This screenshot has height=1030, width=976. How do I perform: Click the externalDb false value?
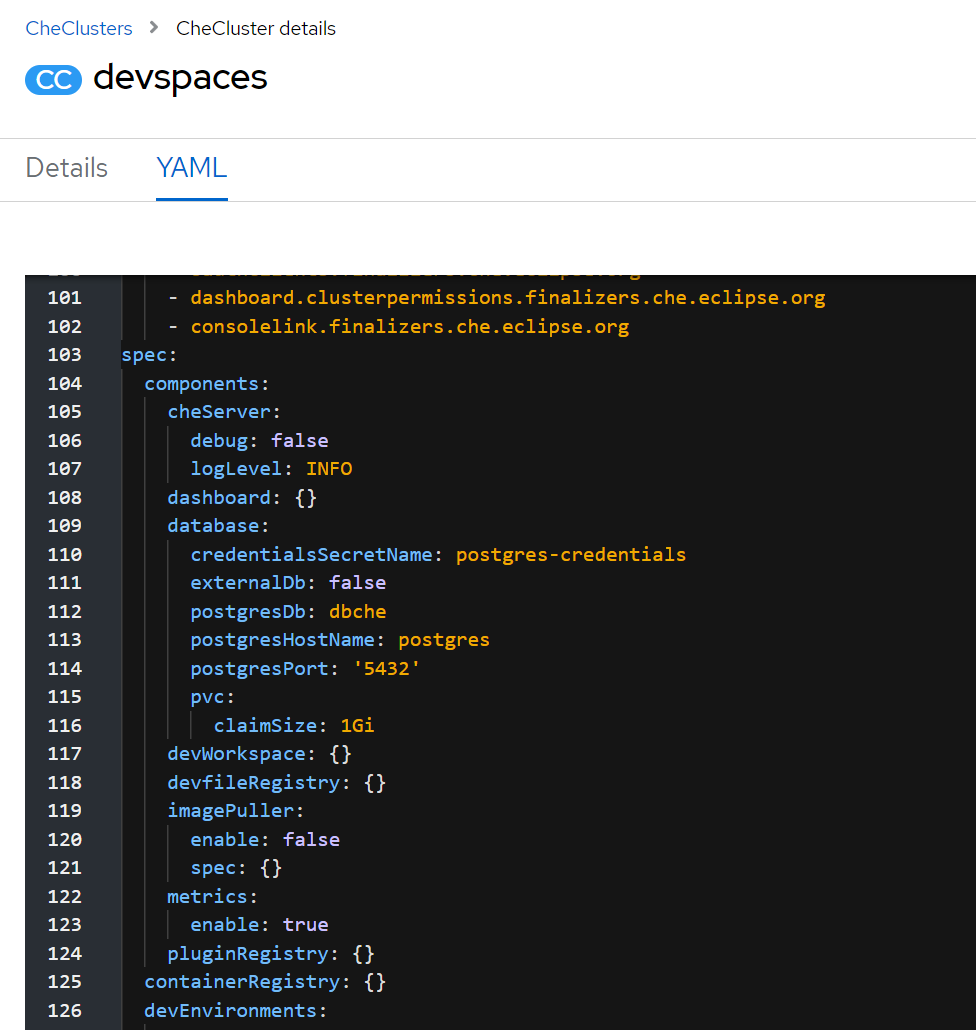pyautogui.click(x=357, y=582)
